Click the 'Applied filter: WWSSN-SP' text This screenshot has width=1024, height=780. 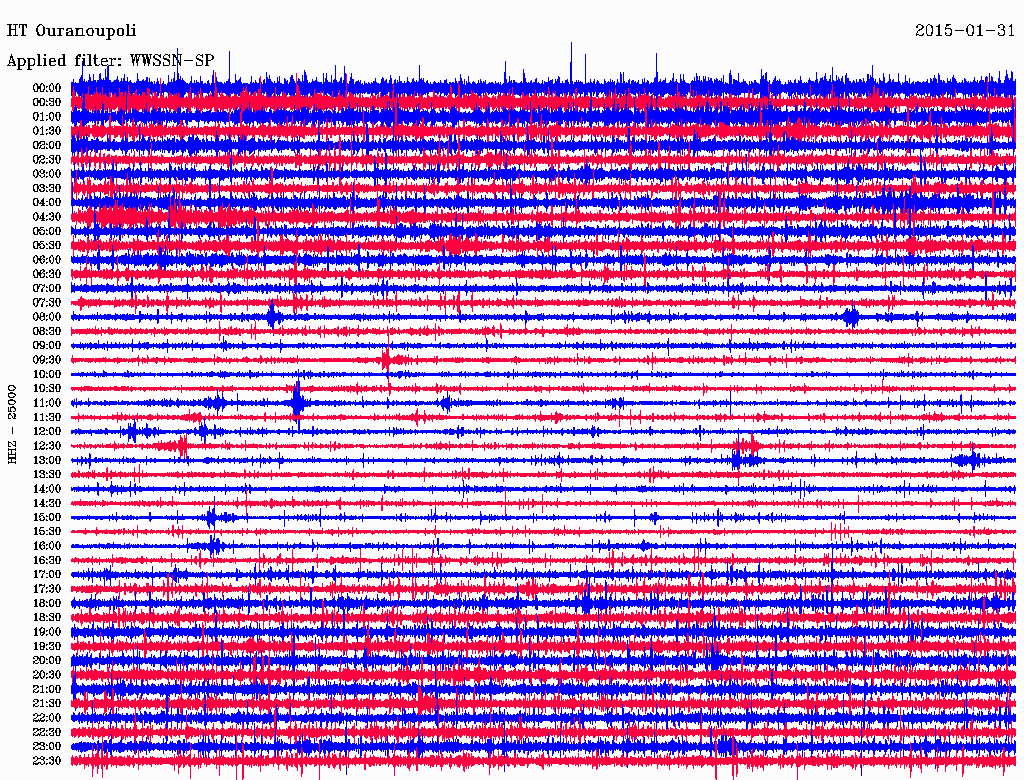(x=110, y=61)
